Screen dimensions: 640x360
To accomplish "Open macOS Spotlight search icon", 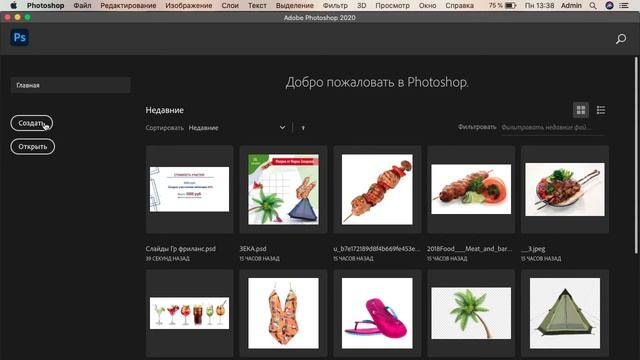I will [x=593, y=6].
